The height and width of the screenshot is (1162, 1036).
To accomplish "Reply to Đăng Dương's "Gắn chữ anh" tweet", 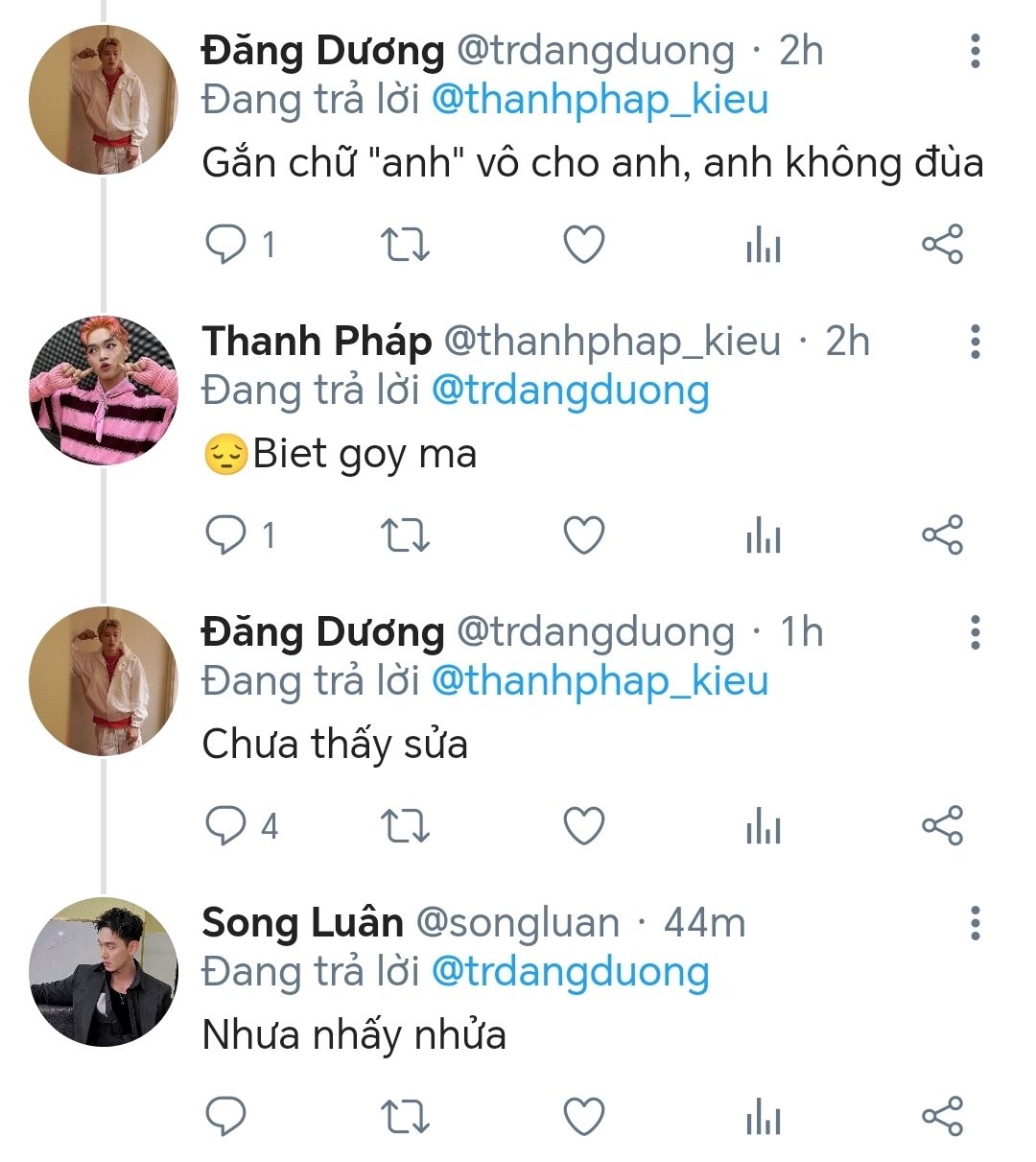I will (226, 245).
